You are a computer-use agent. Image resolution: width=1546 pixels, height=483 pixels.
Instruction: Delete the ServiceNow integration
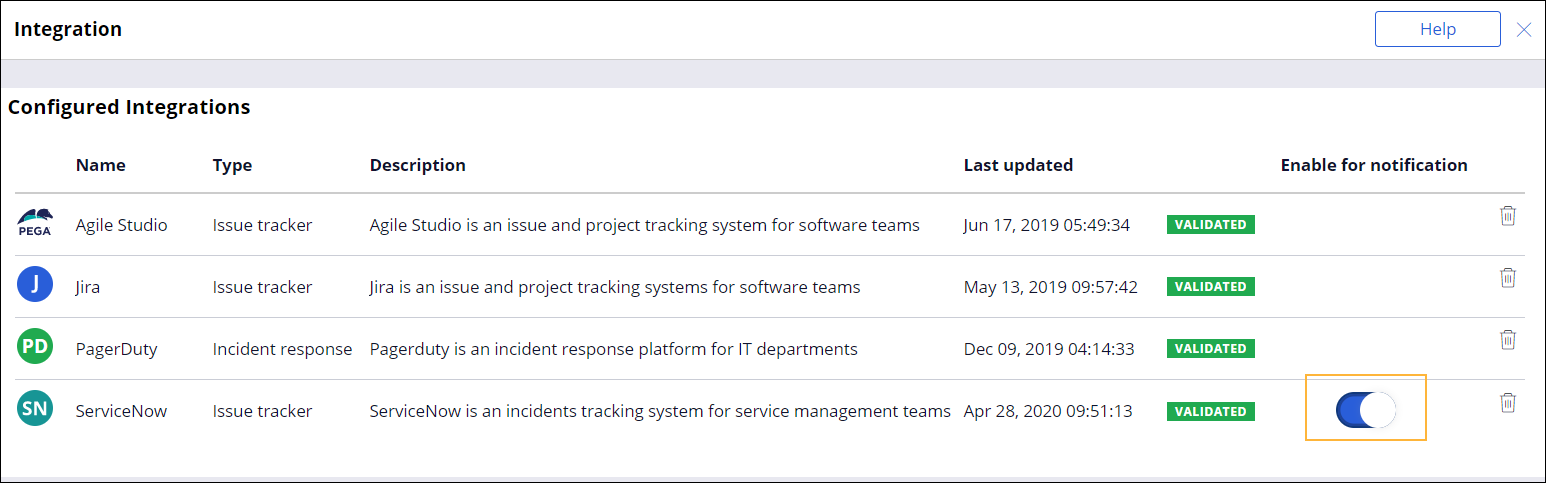[x=1508, y=403]
